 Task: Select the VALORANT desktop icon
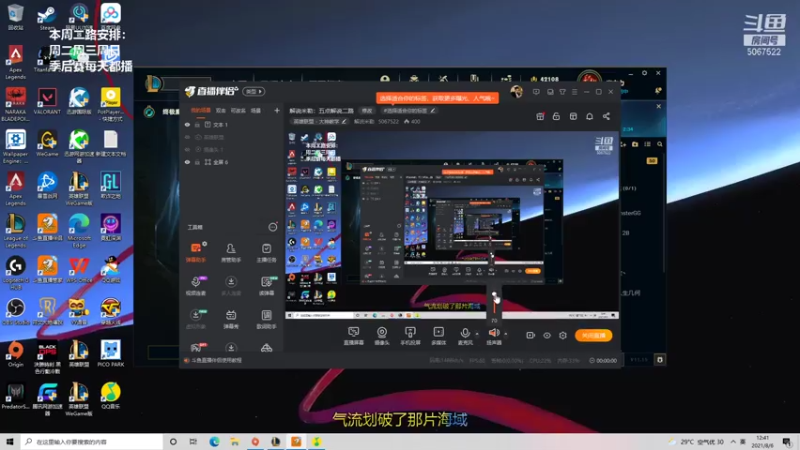click(47, 101)
